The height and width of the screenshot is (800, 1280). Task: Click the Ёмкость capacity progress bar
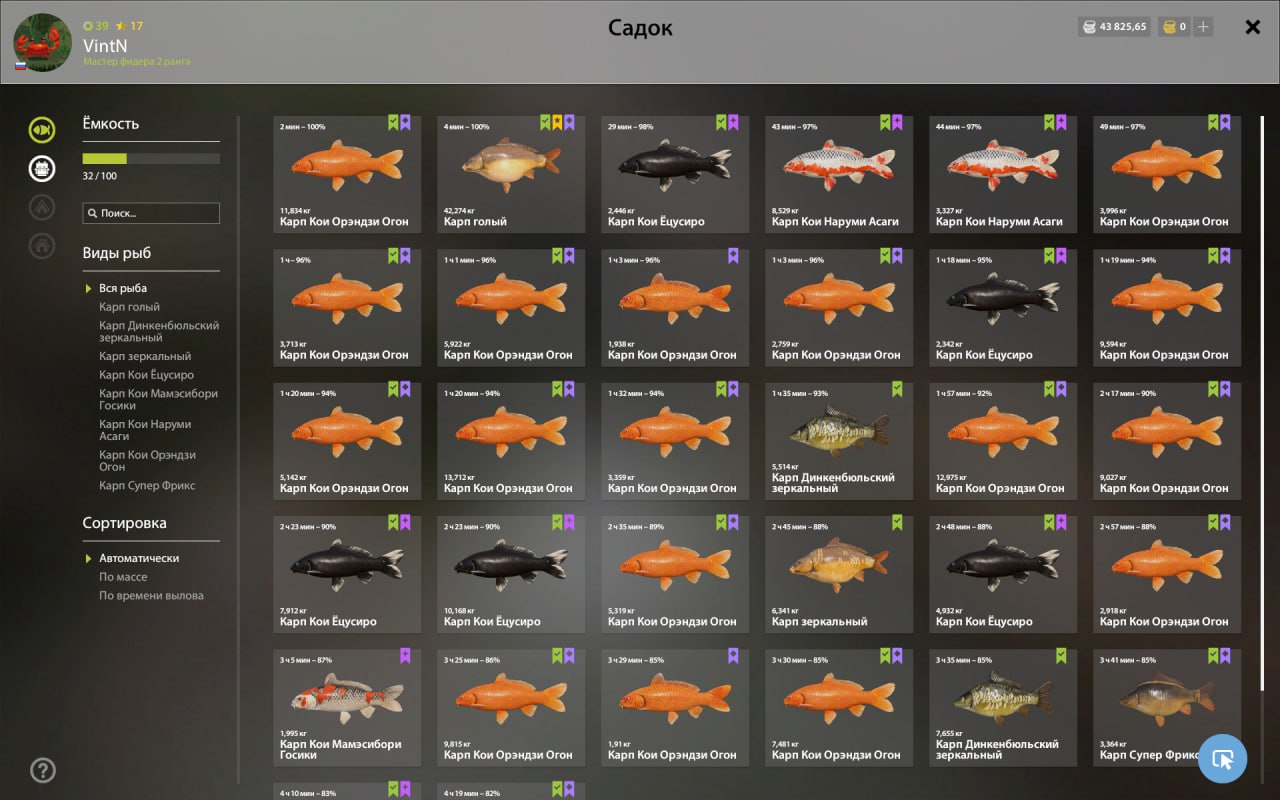pyautogui.click(x=151, y=158)
